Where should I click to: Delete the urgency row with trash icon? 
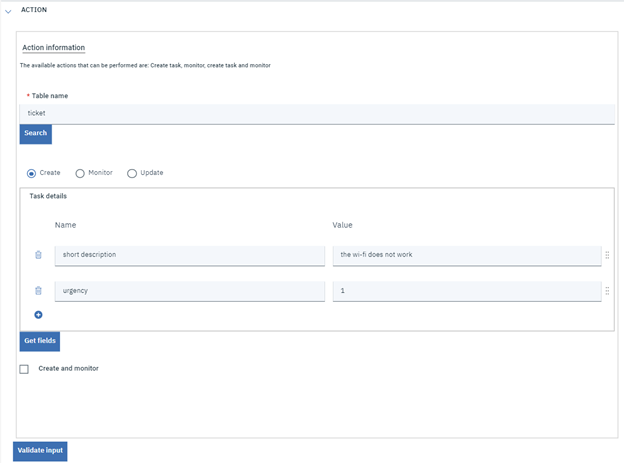tap(38, 291)
